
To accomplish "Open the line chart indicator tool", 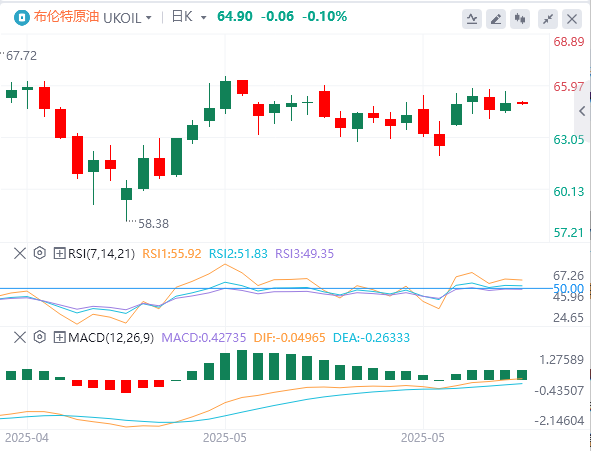I will click(x=472, y=19).
